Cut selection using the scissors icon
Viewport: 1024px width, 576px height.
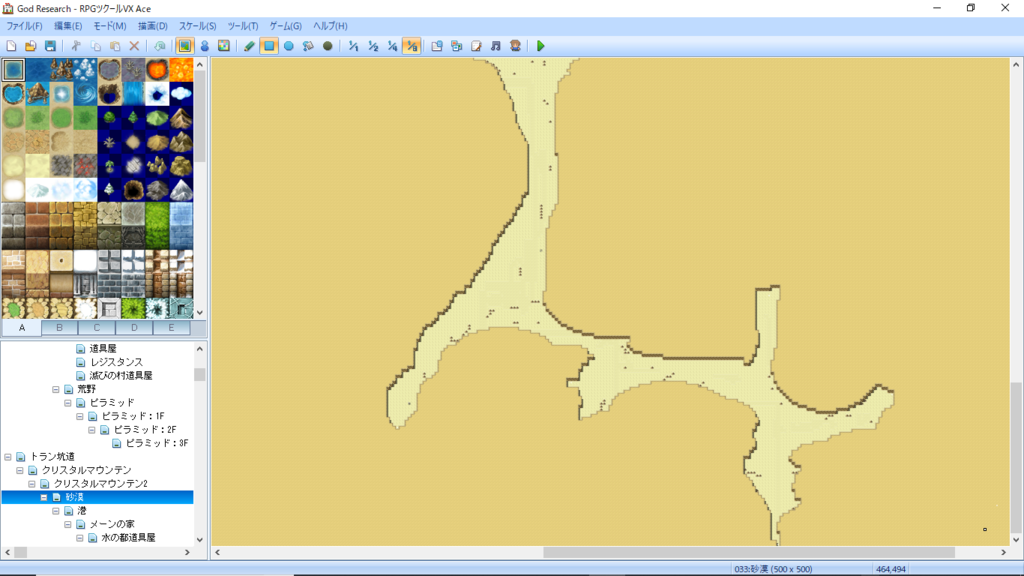coord(76,46)
